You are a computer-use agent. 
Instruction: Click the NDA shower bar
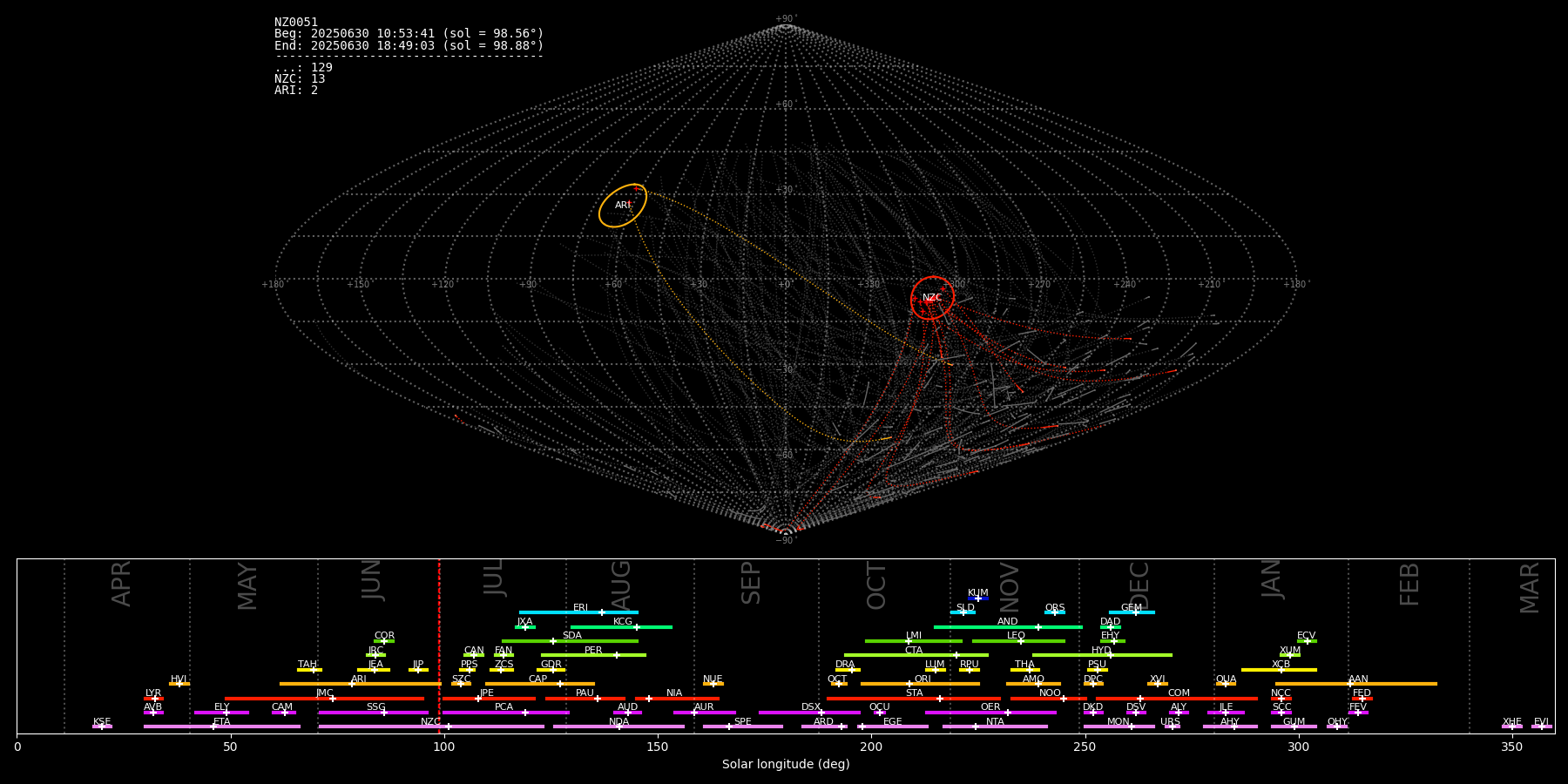pyautogui.click(x=618, y=727)
